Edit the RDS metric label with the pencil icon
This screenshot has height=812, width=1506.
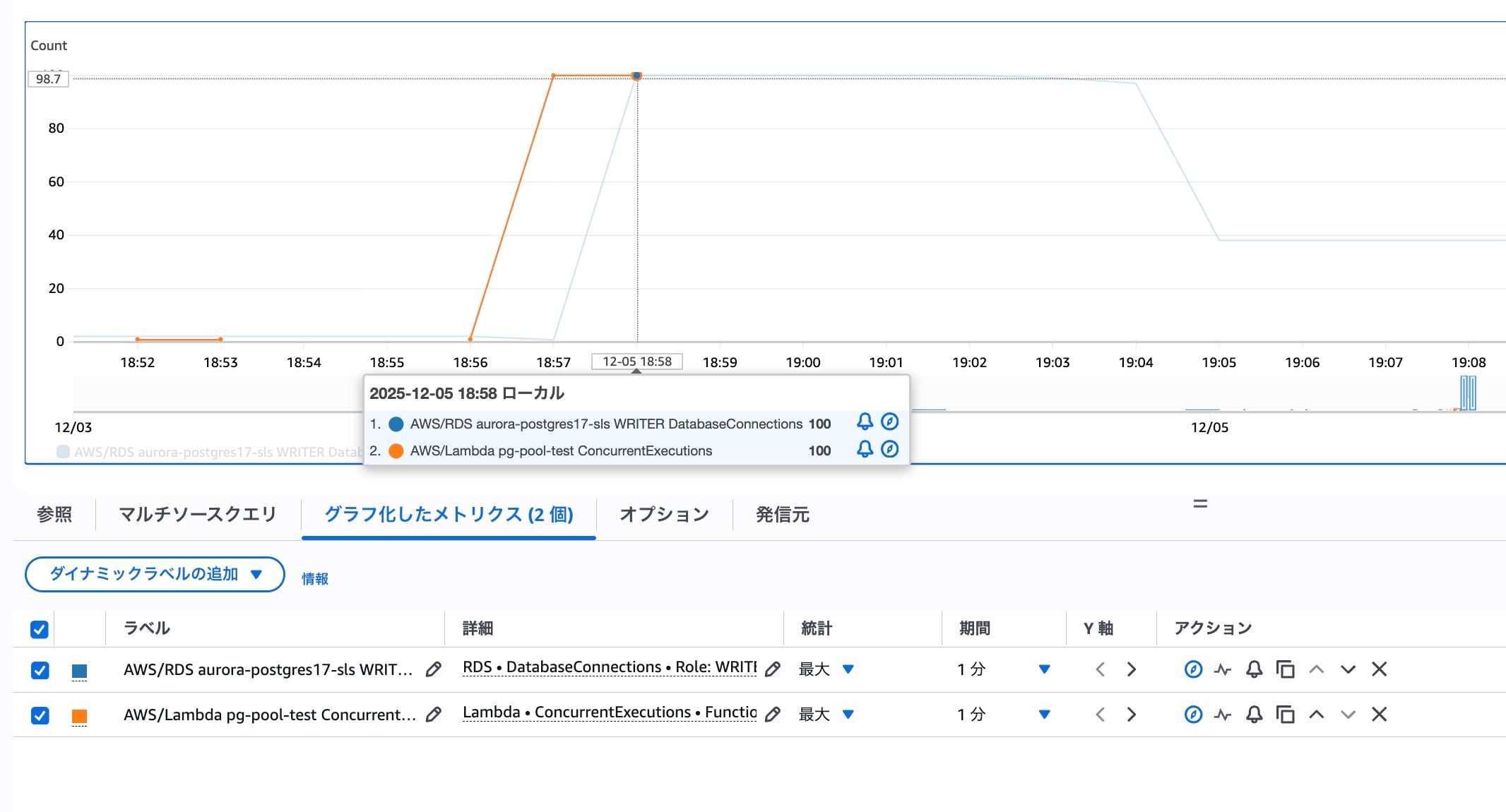(433, 669)
